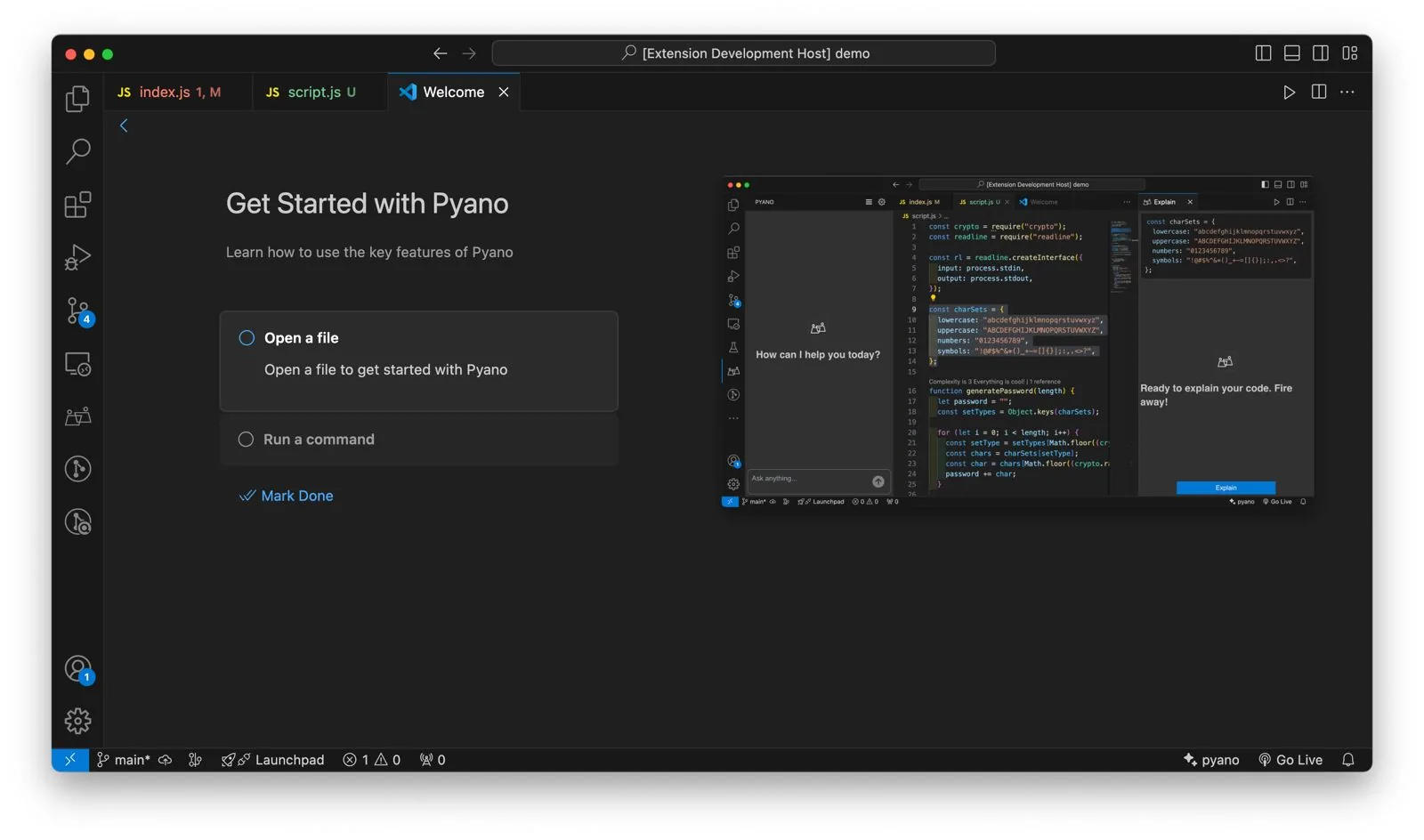The height and width of the screenshot is (840, 1424).
Task: Open the Run and Debug view
Action: (x=77, y=257)
